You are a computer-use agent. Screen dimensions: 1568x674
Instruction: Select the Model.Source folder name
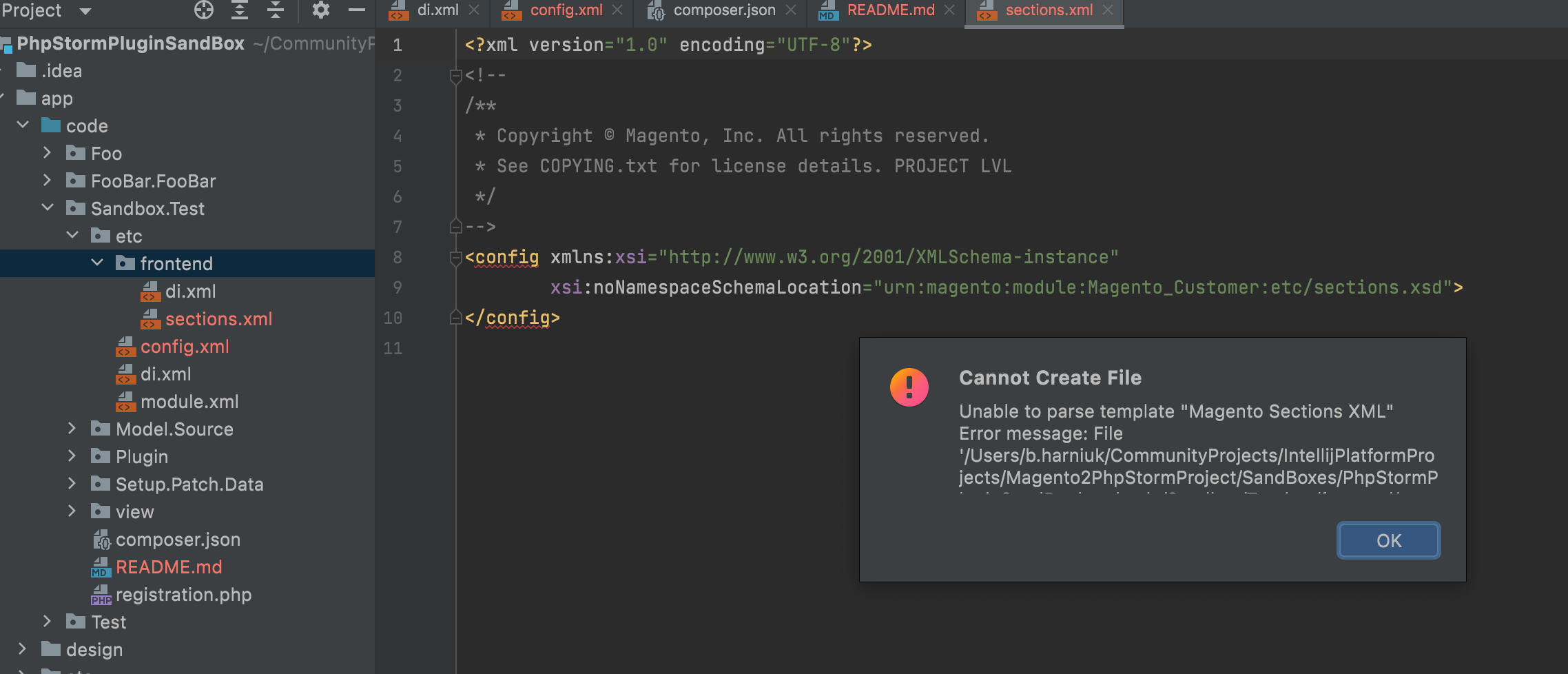pyautogui.click(x=174, y=429)
